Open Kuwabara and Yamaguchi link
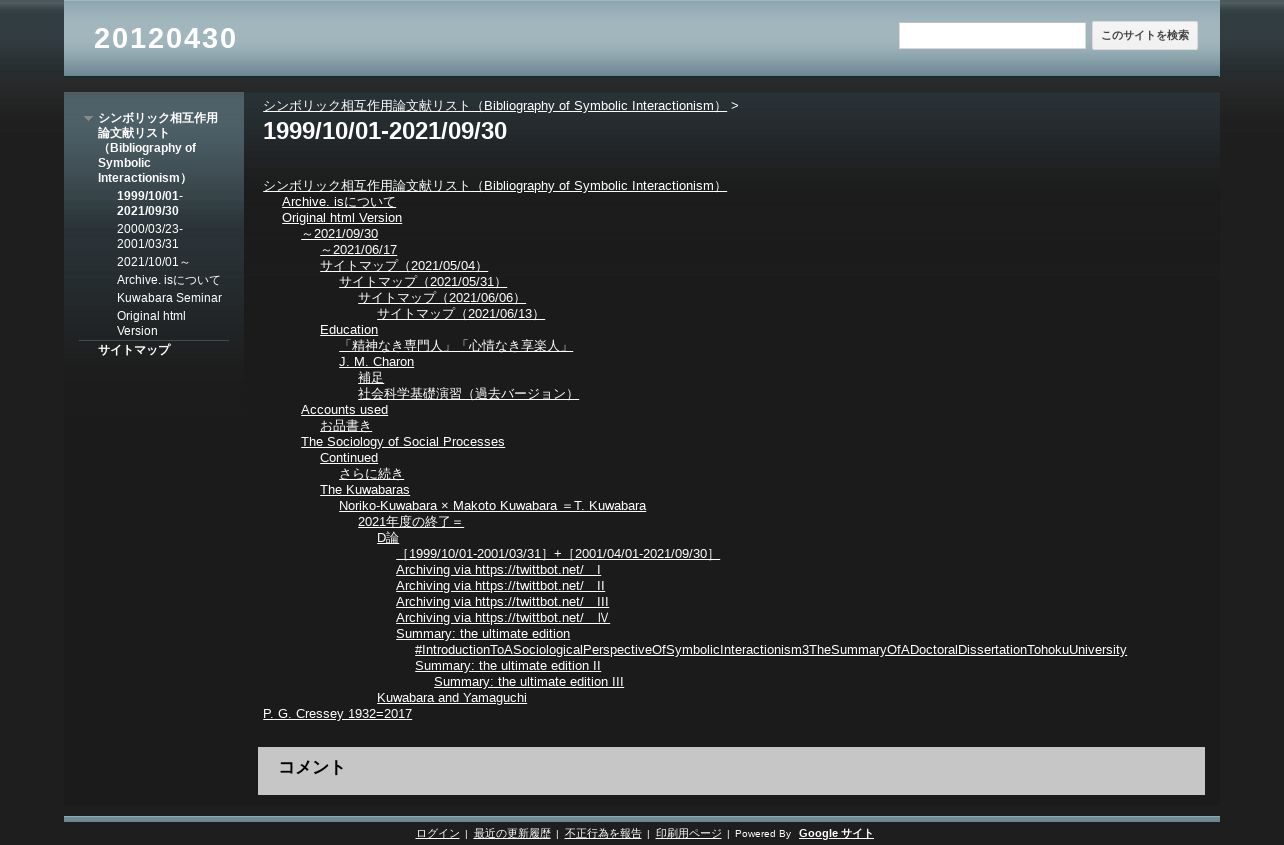 click(452, 697)
